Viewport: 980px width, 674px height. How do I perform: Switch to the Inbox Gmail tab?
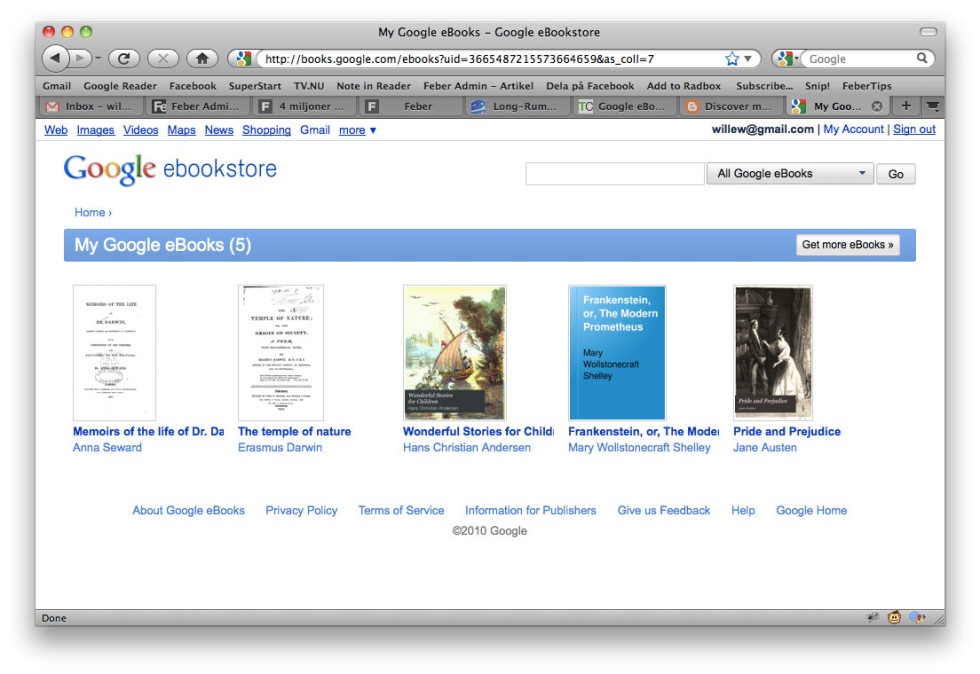pos(92,106)
